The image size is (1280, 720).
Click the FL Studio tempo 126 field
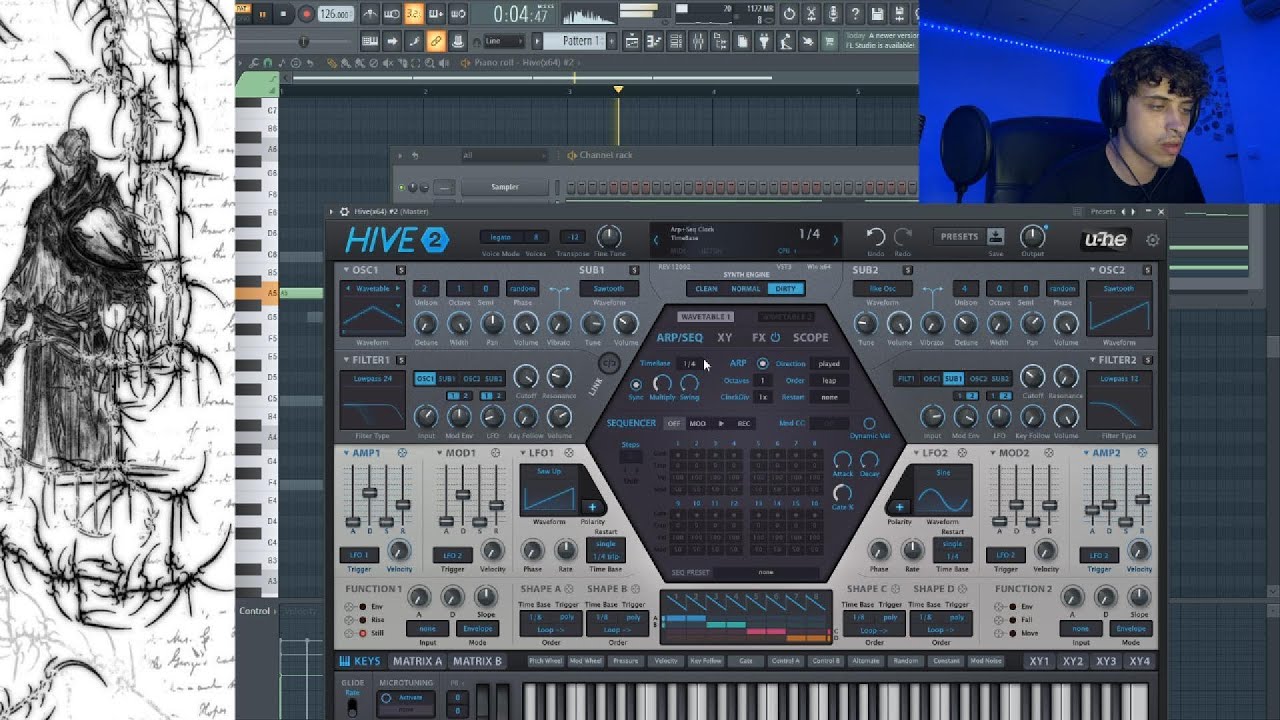pyautogui.click(x=337, y=14)
